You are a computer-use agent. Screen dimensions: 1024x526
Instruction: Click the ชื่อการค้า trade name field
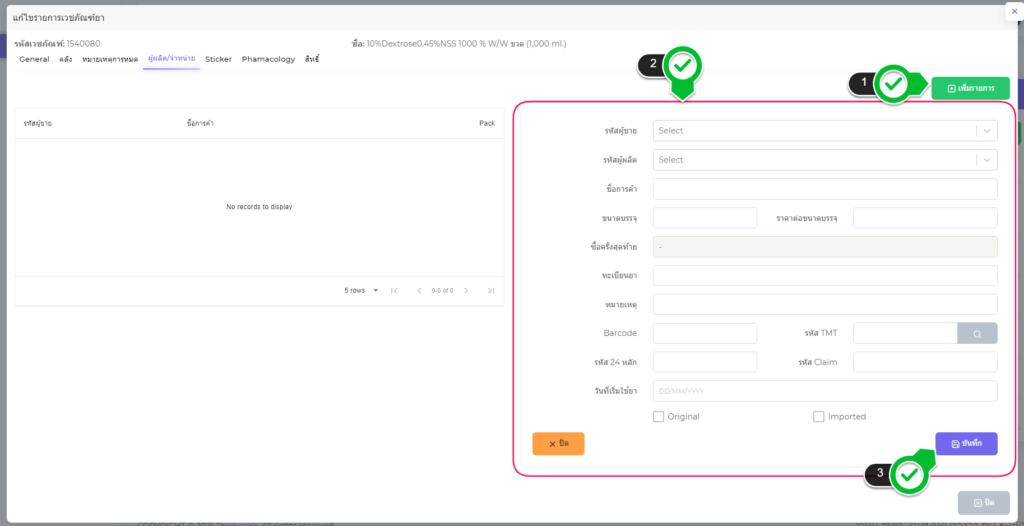(x=824, y=189)
